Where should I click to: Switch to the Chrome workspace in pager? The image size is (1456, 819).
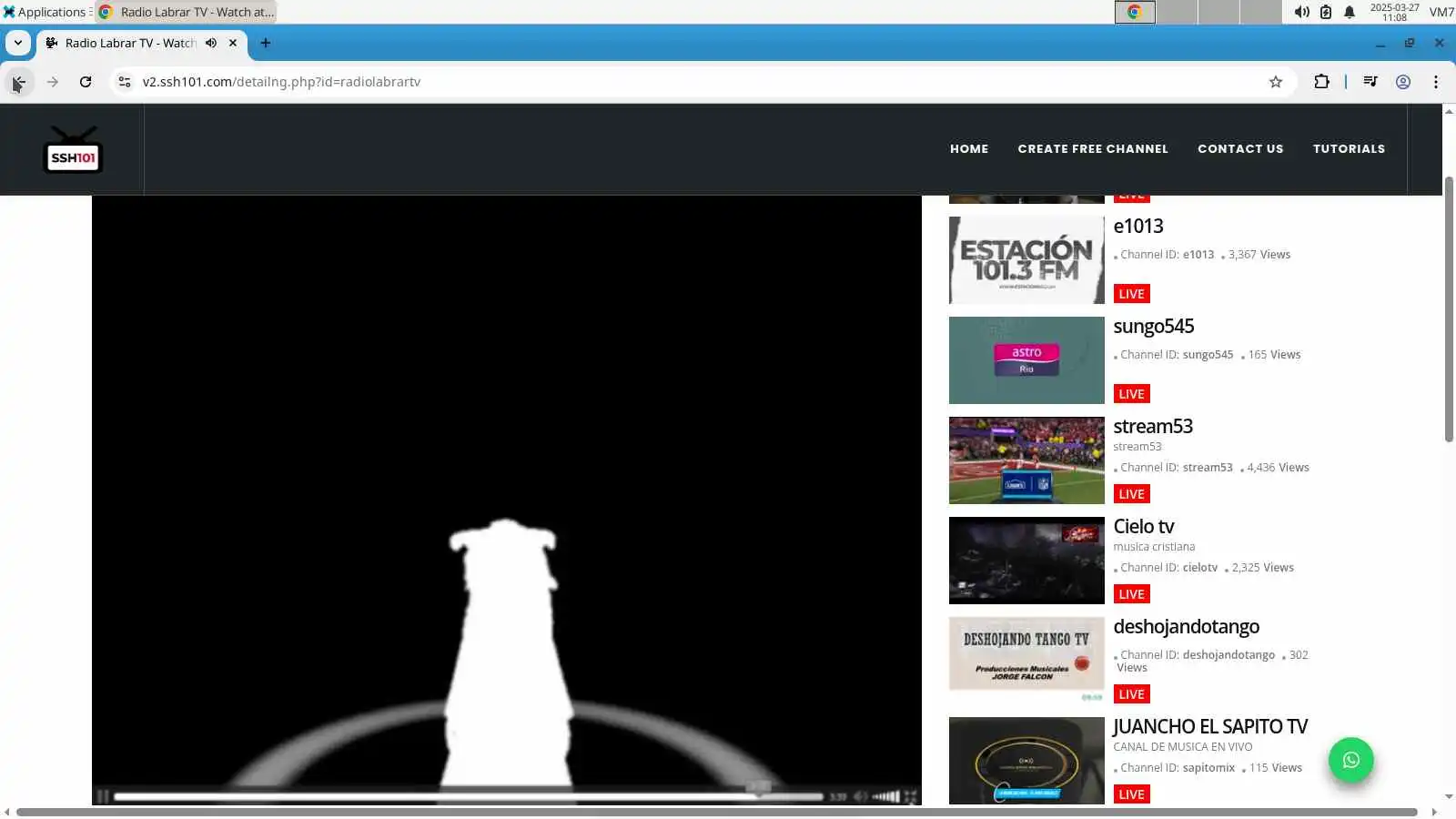tap(1135, 12)
